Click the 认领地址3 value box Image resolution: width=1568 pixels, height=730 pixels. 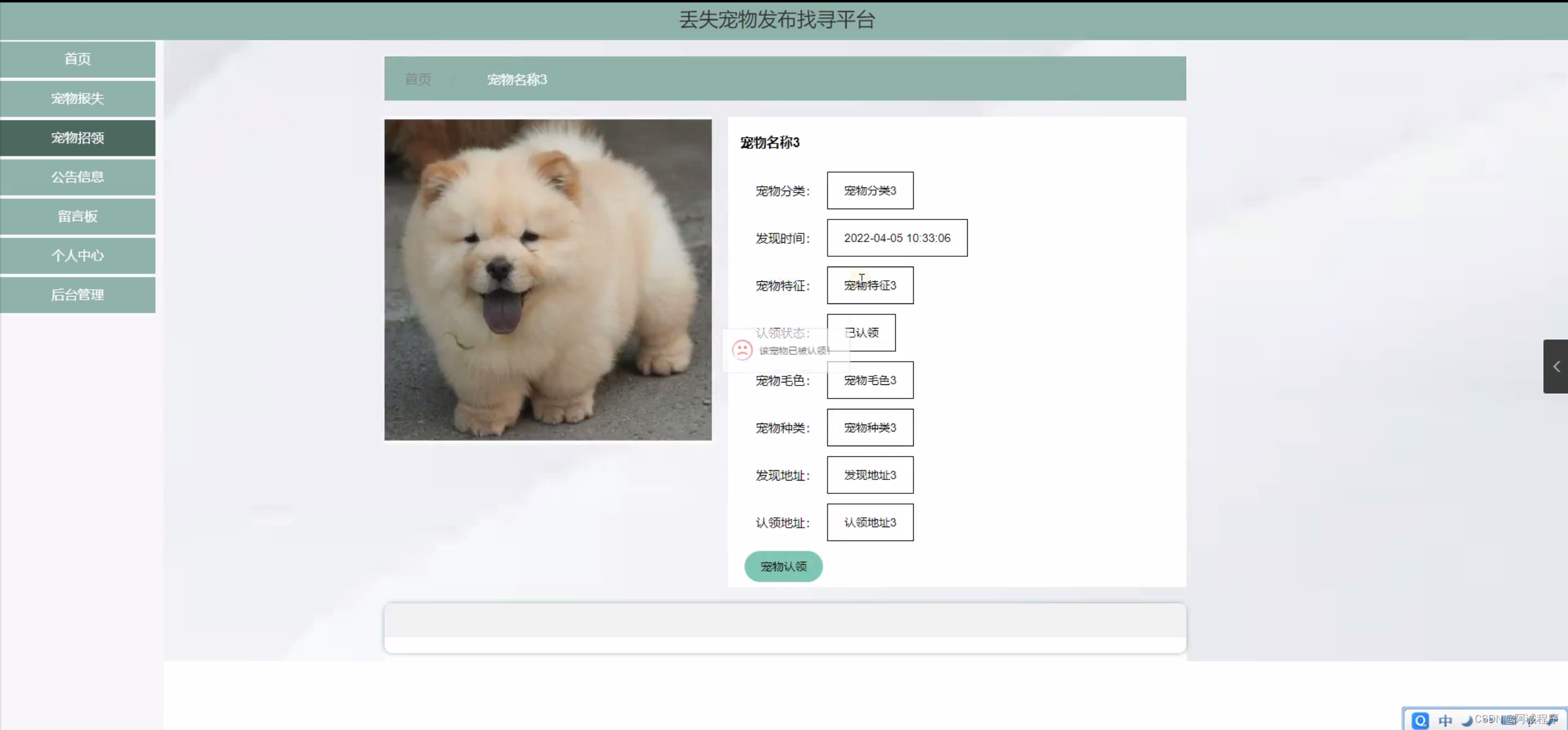[x=869, y=522]
